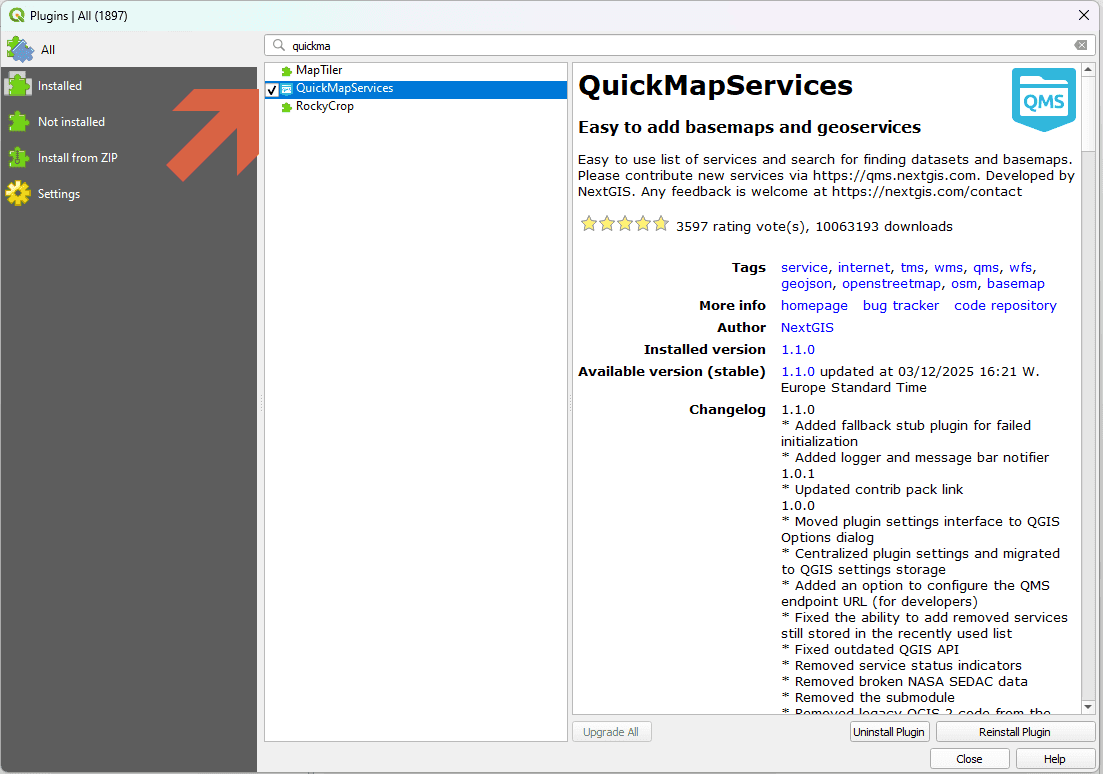The width and height of the screenshot is (1103, 774).
Task: Click the Upgrade All button
Action: 611,732
